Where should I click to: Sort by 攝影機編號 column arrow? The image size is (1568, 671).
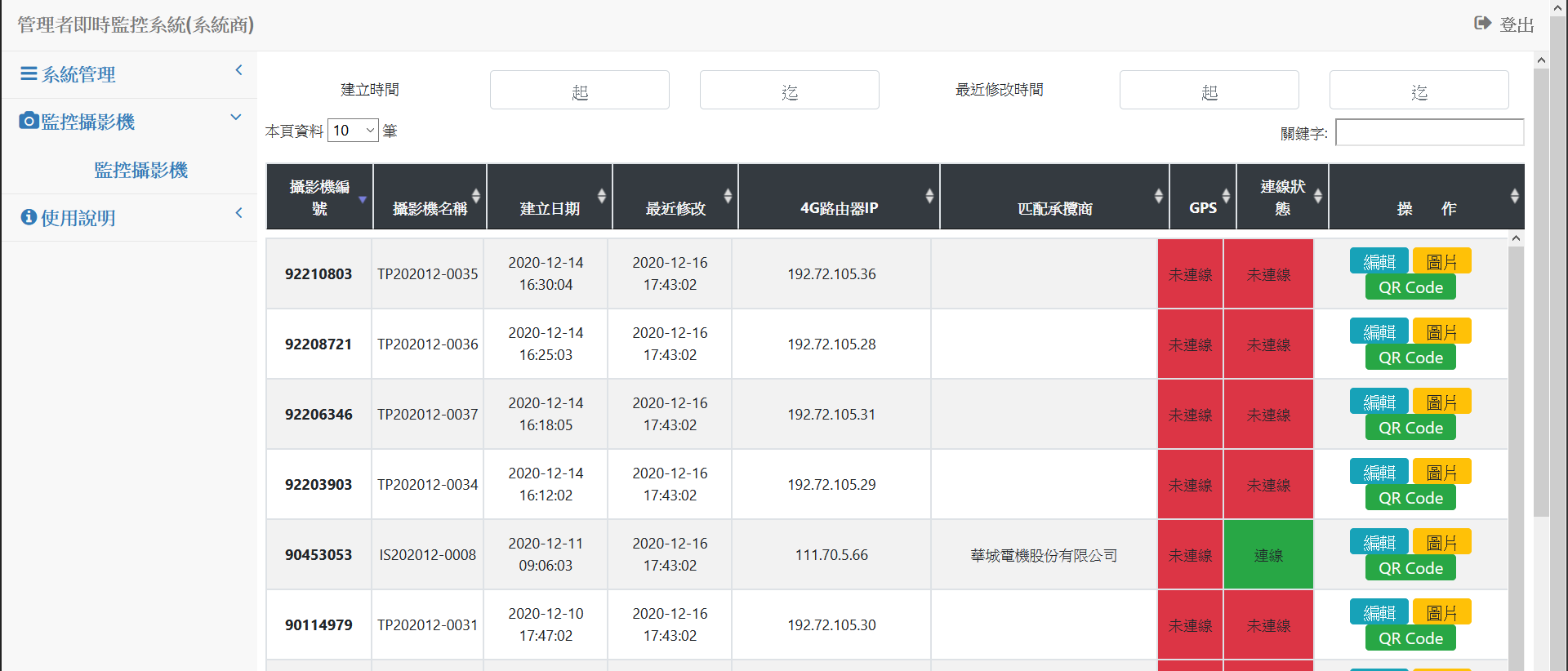[x=363, y=199]
